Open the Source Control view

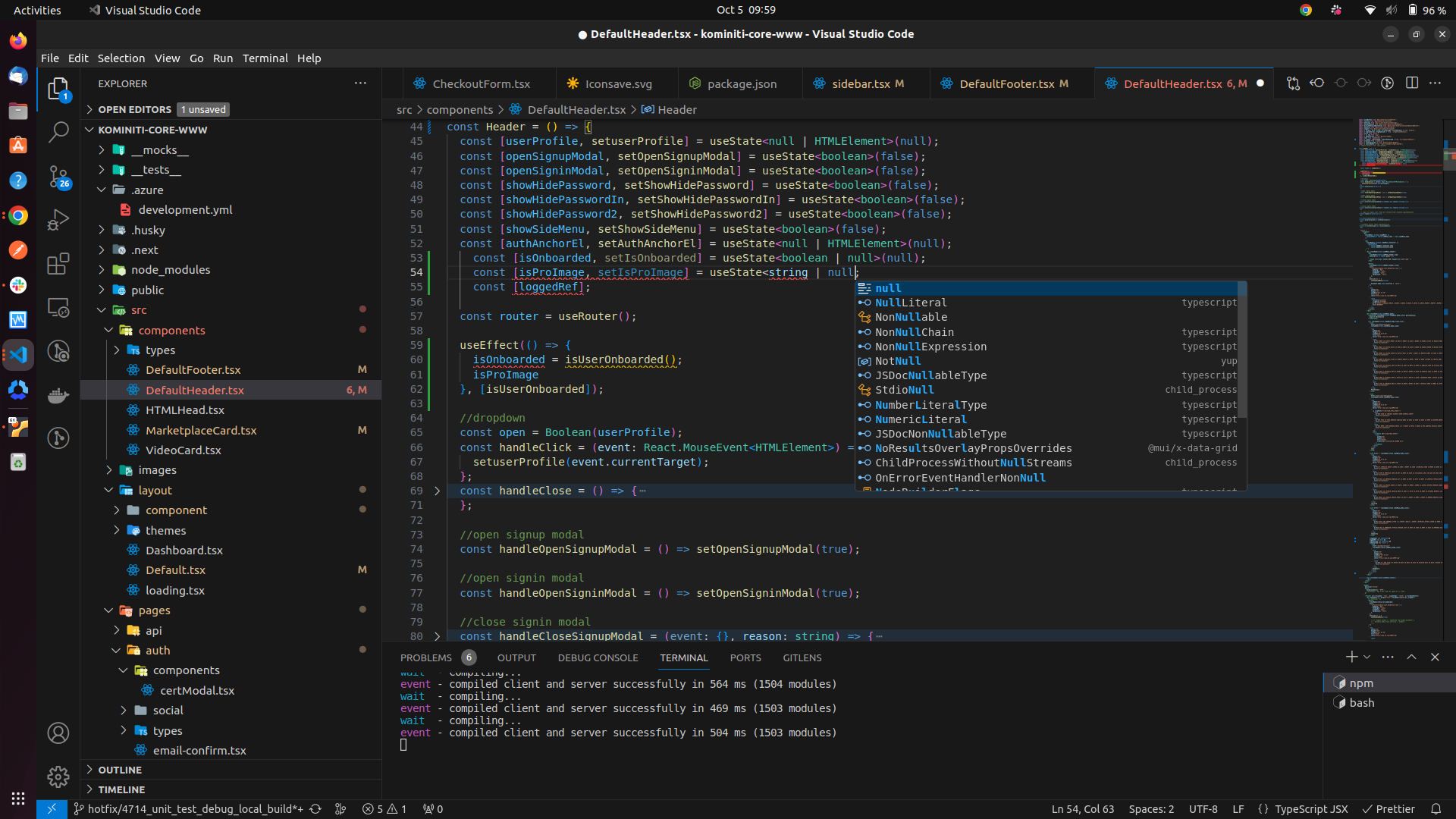pos(58,177)
